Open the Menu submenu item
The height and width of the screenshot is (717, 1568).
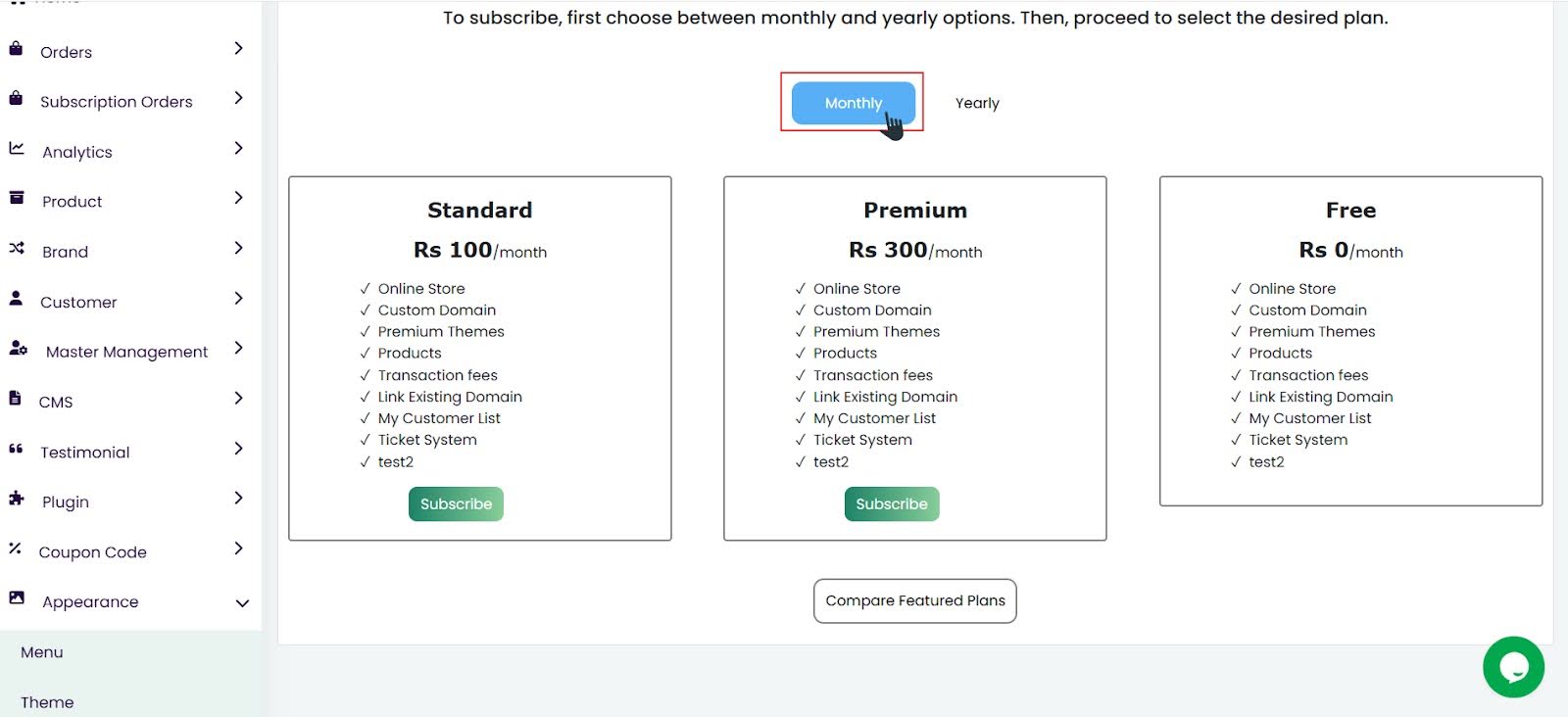coord(42,652)
